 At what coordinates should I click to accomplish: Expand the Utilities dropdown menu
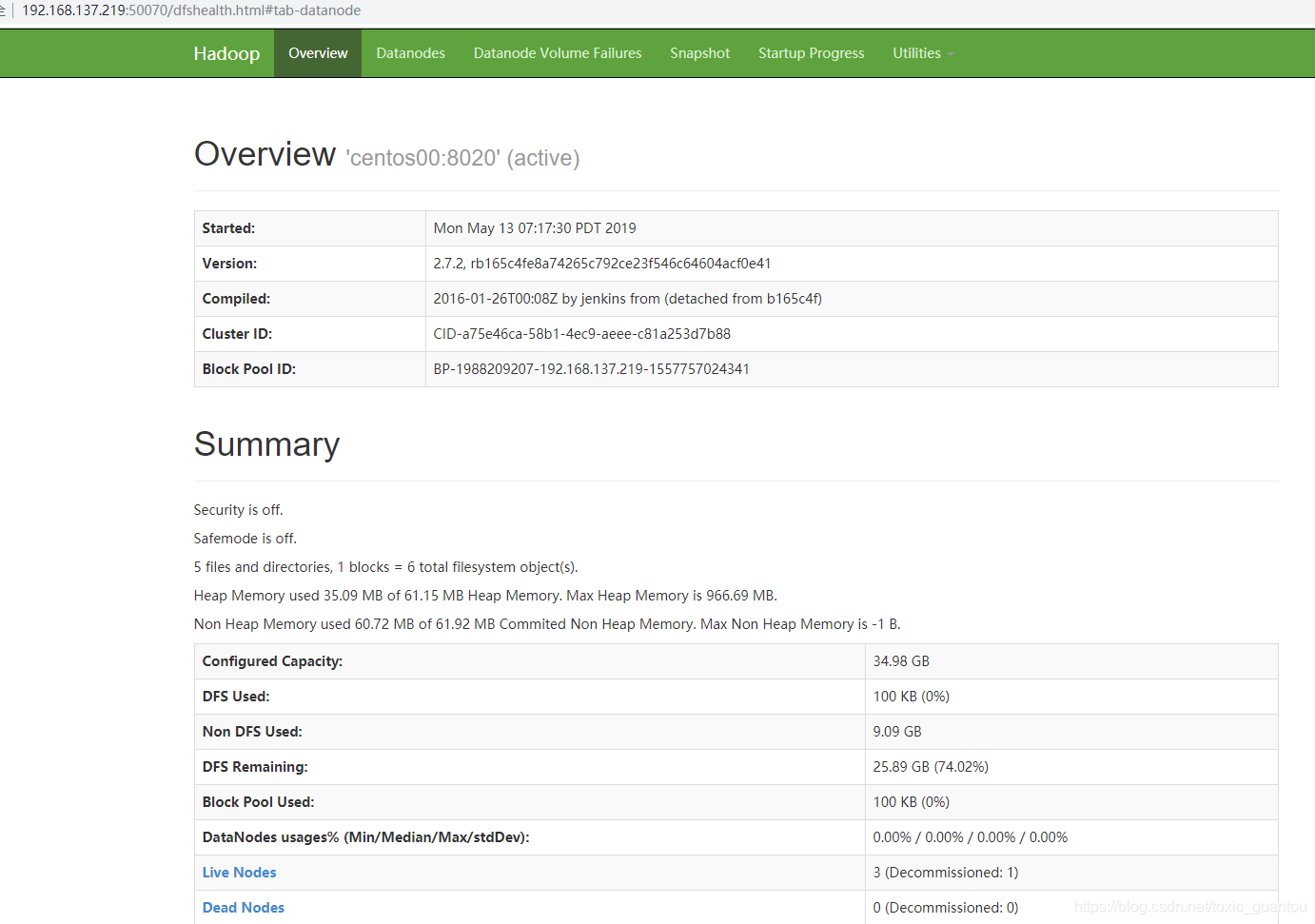(922, 53)
